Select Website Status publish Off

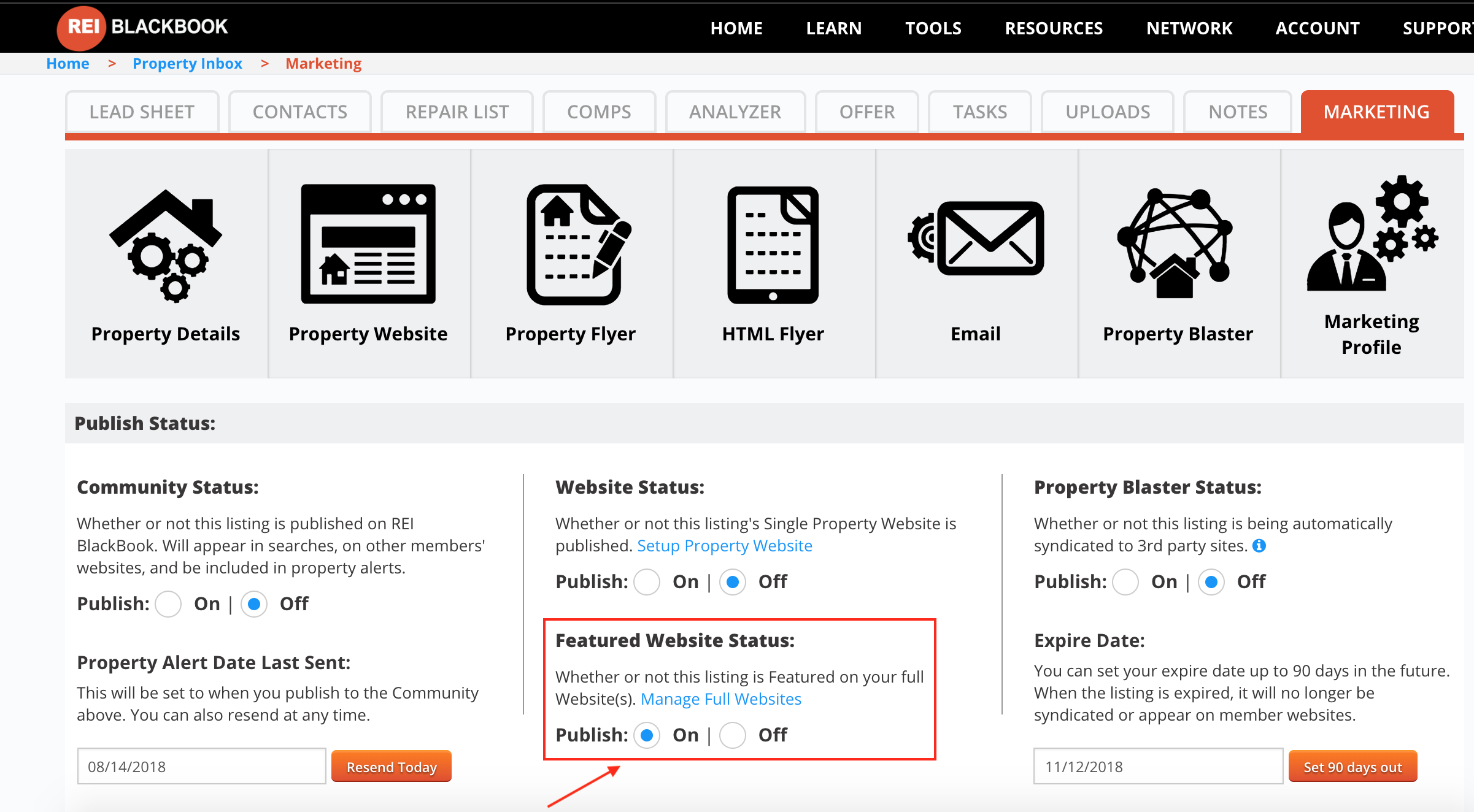[x=733, y=582]
